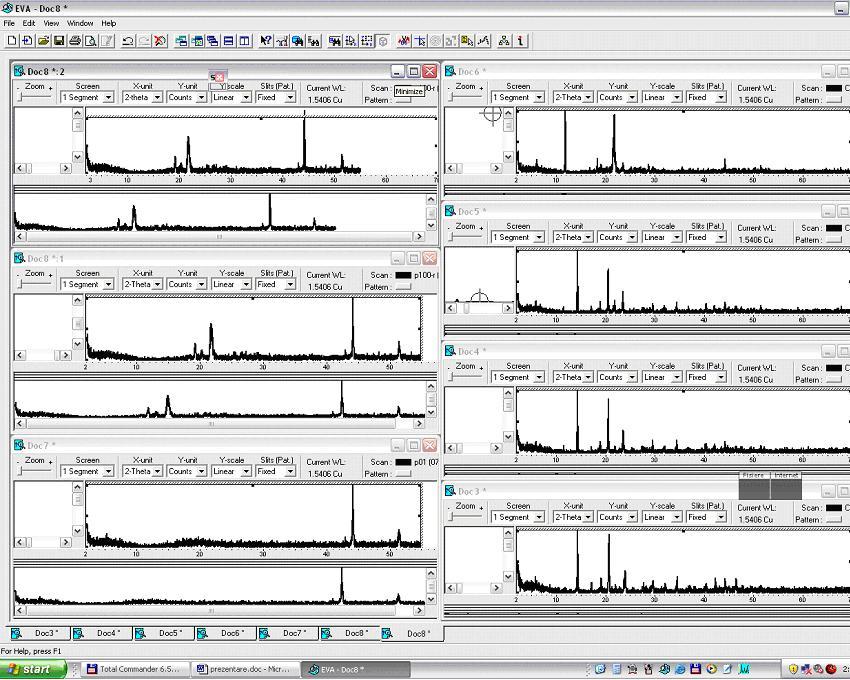
Task: Open Screen dropdown in Doc7 window
Action: [87, 472]
